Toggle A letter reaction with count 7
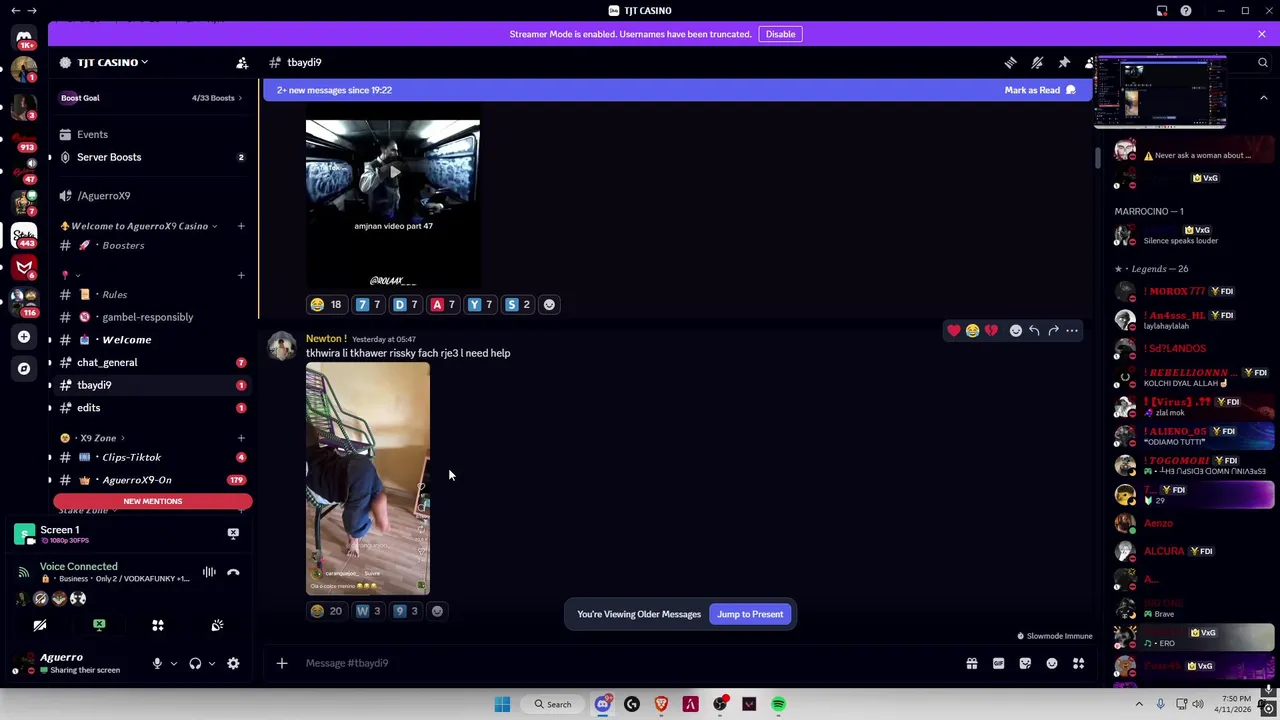This screenshot has width=1280, height=720. [x=442, y=304]
